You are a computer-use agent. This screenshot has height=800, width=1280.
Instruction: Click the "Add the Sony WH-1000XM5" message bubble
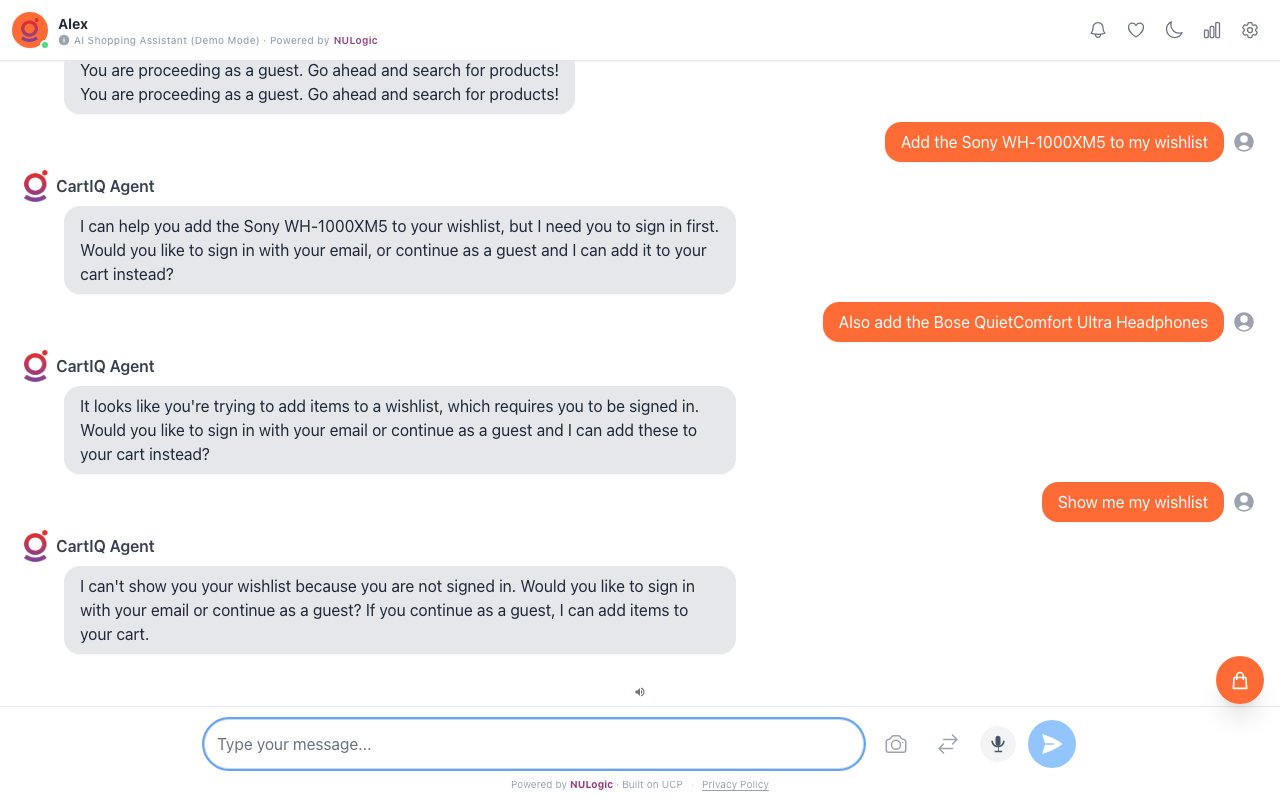pos(1054,142)
